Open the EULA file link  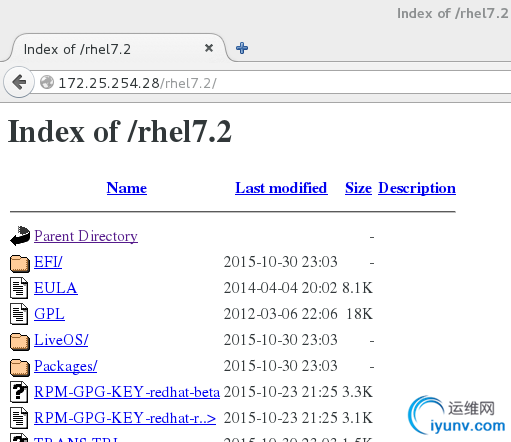click(x=56, y=288)
